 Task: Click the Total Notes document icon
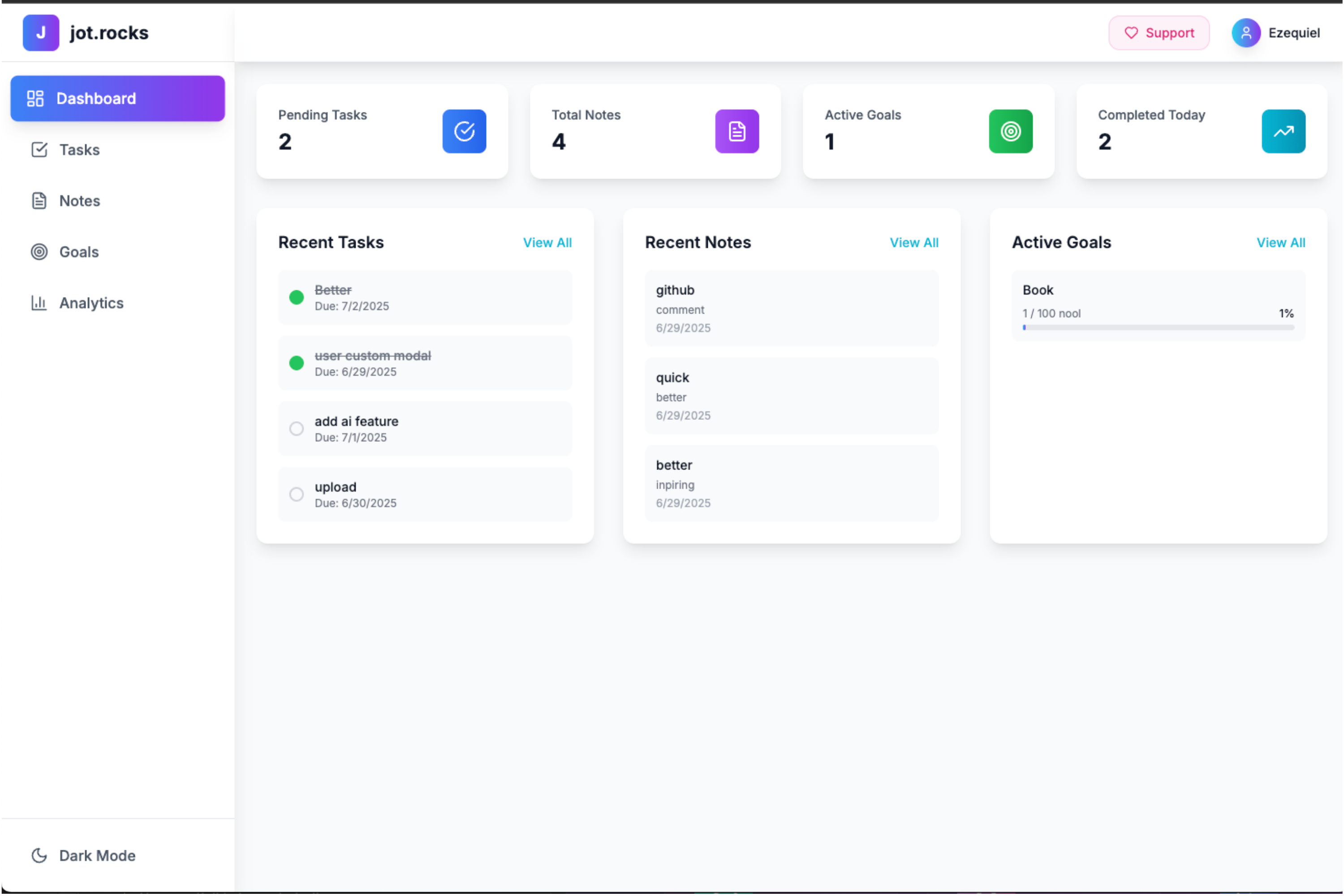point(737,131)
